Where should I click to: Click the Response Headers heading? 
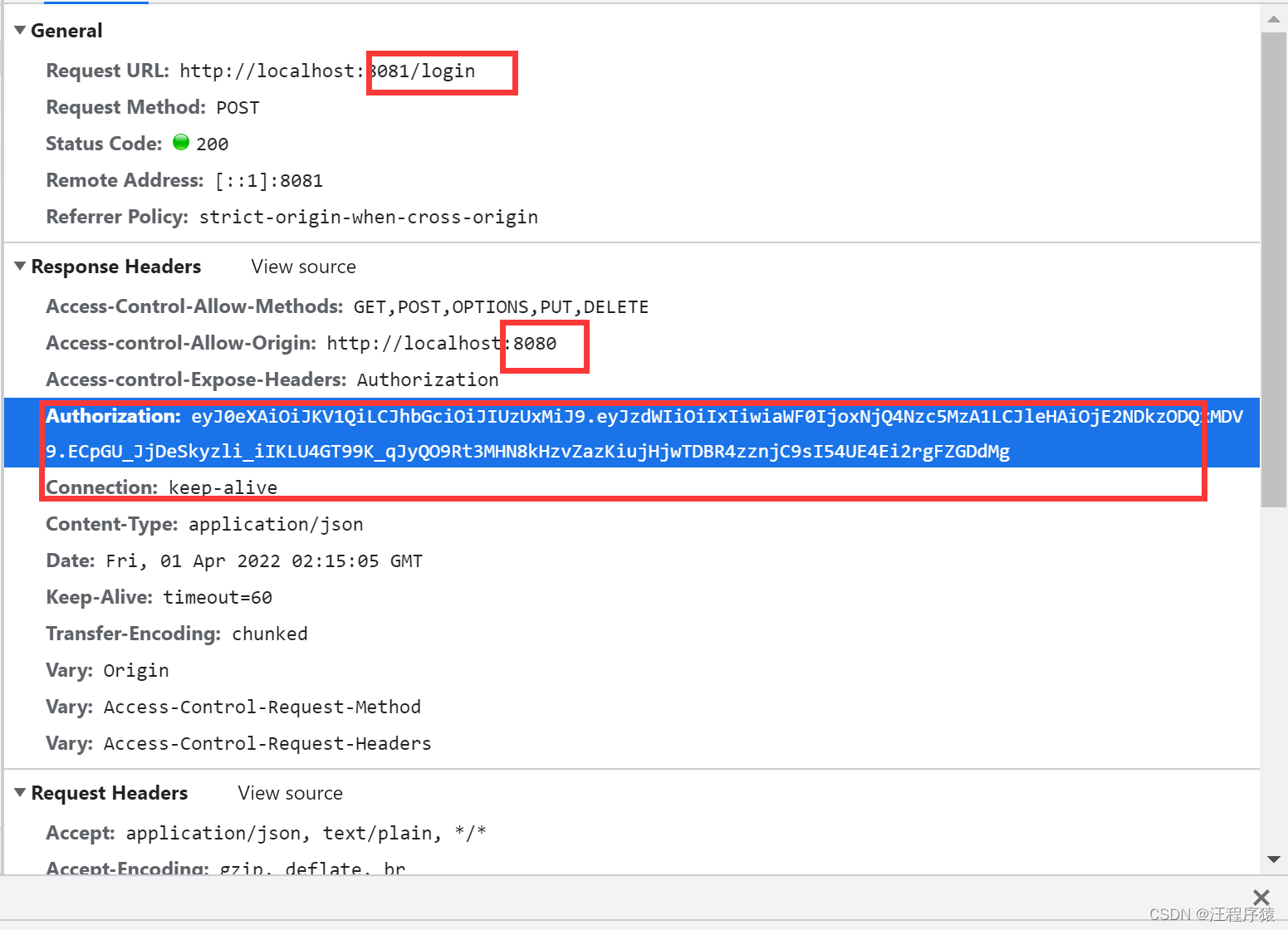pyautogui.click(x=116, y=267)
